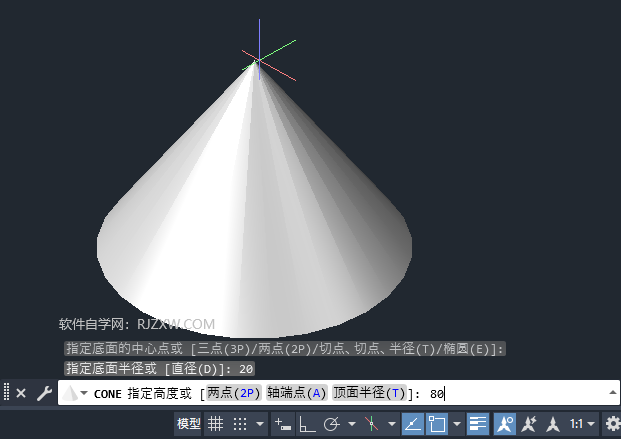
Task: Toggle 2D object snap icon
Action: point(437,424)
